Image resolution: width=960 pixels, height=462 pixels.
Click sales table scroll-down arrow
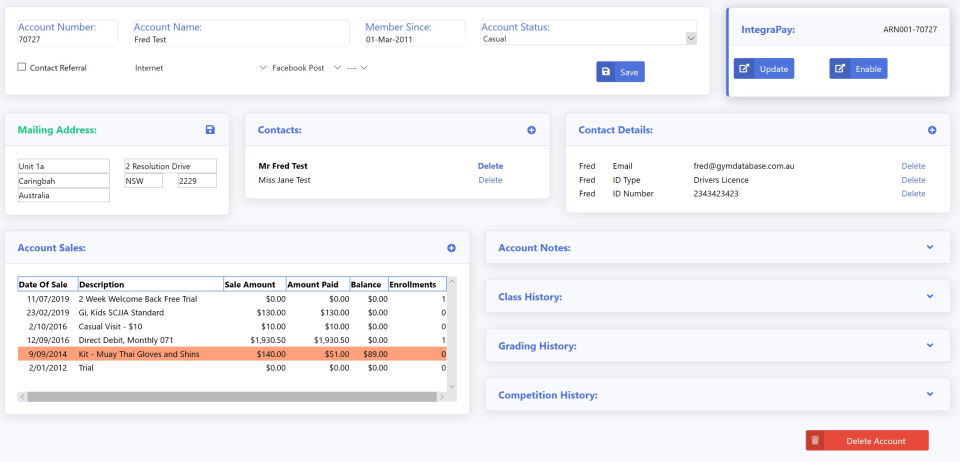click(x=452, y=386)
